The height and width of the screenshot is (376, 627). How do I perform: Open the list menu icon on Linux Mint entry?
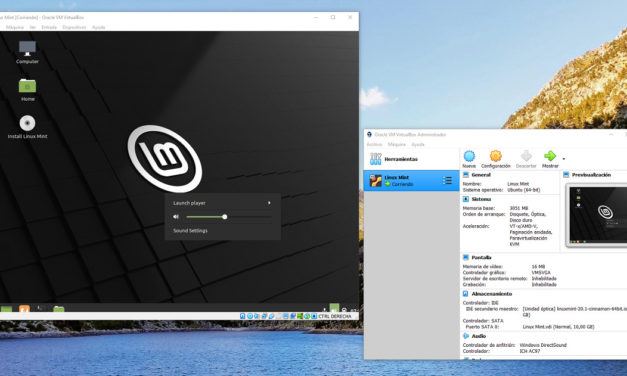[447, 180]
